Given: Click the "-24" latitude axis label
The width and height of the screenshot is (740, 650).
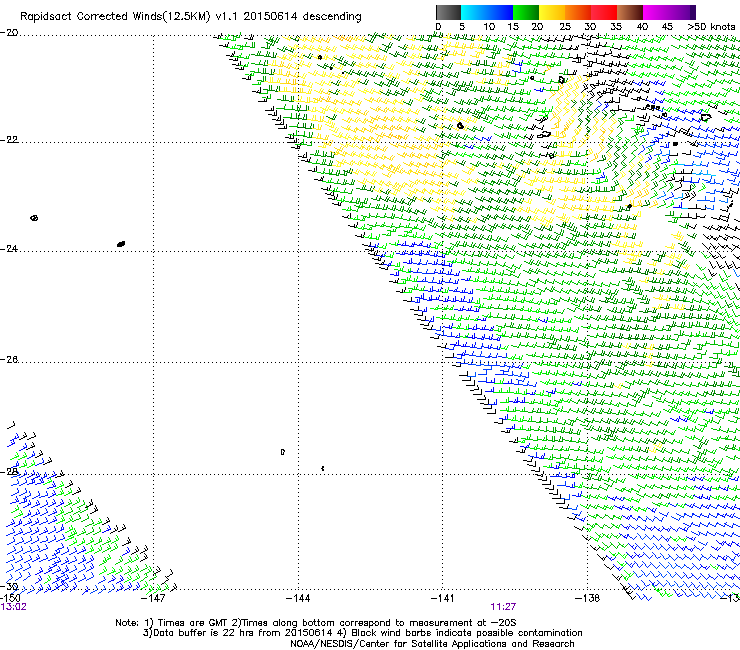Looking at the screenshot, I should [x=9, y=248].
